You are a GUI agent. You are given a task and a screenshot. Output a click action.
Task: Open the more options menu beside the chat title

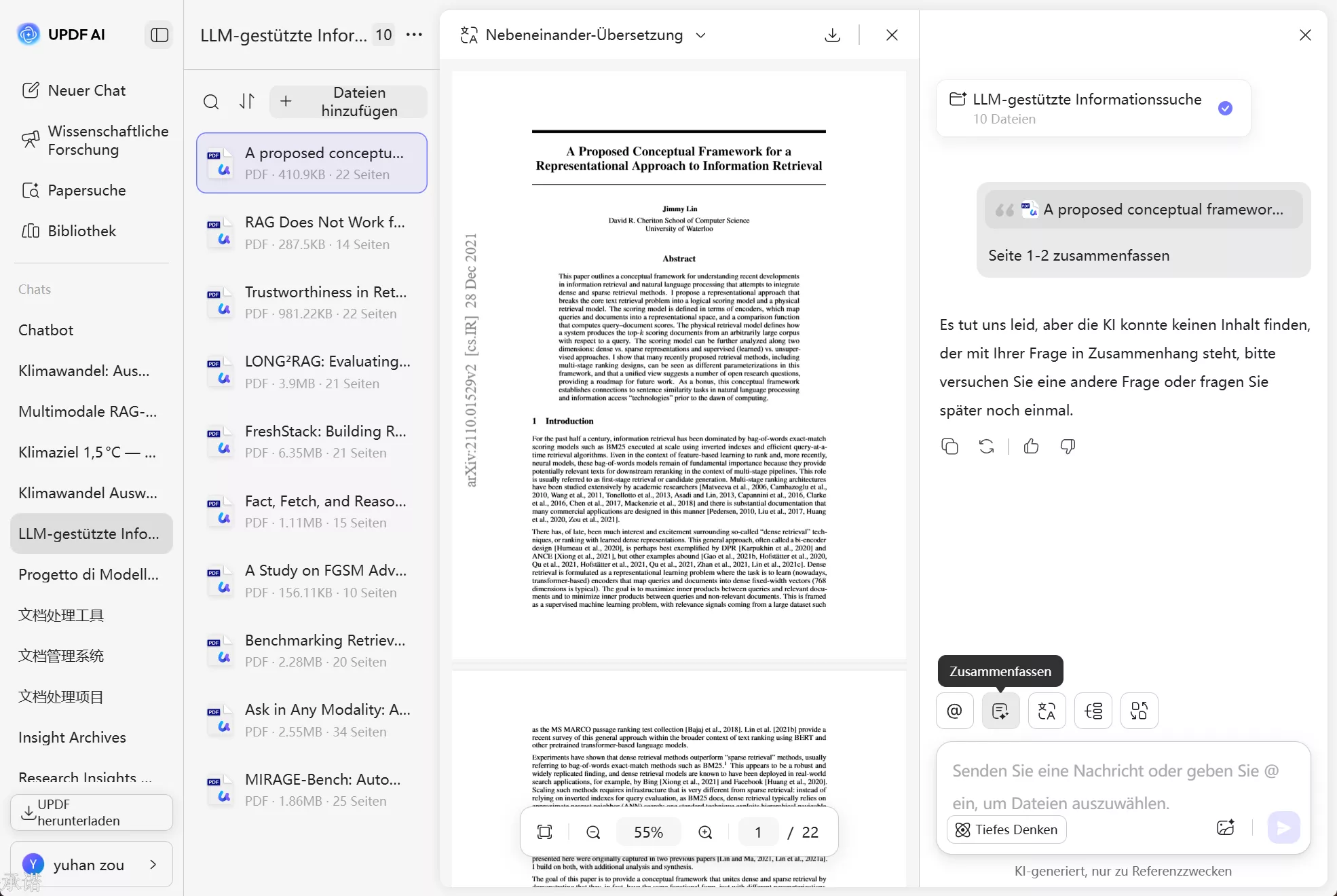(x=413, y=35)
